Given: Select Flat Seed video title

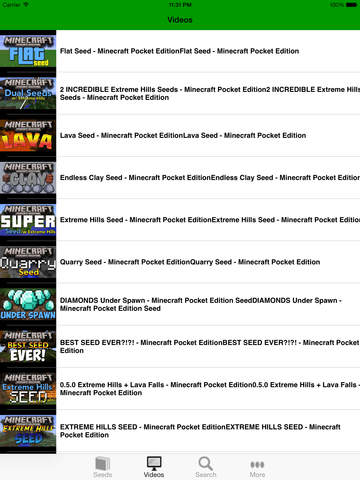Looking at the screenshot, I should (179, 51).
